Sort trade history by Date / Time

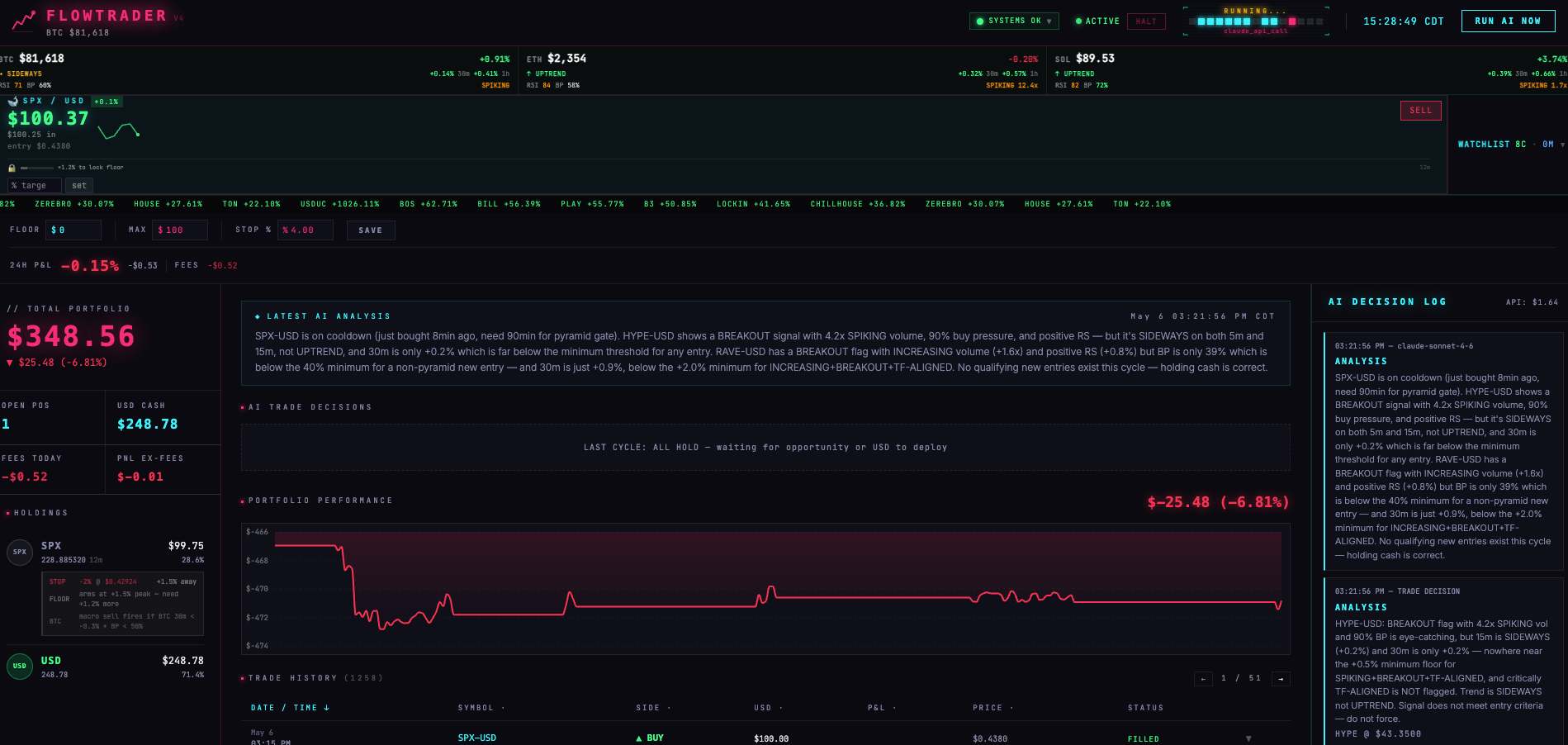[290, 708]
